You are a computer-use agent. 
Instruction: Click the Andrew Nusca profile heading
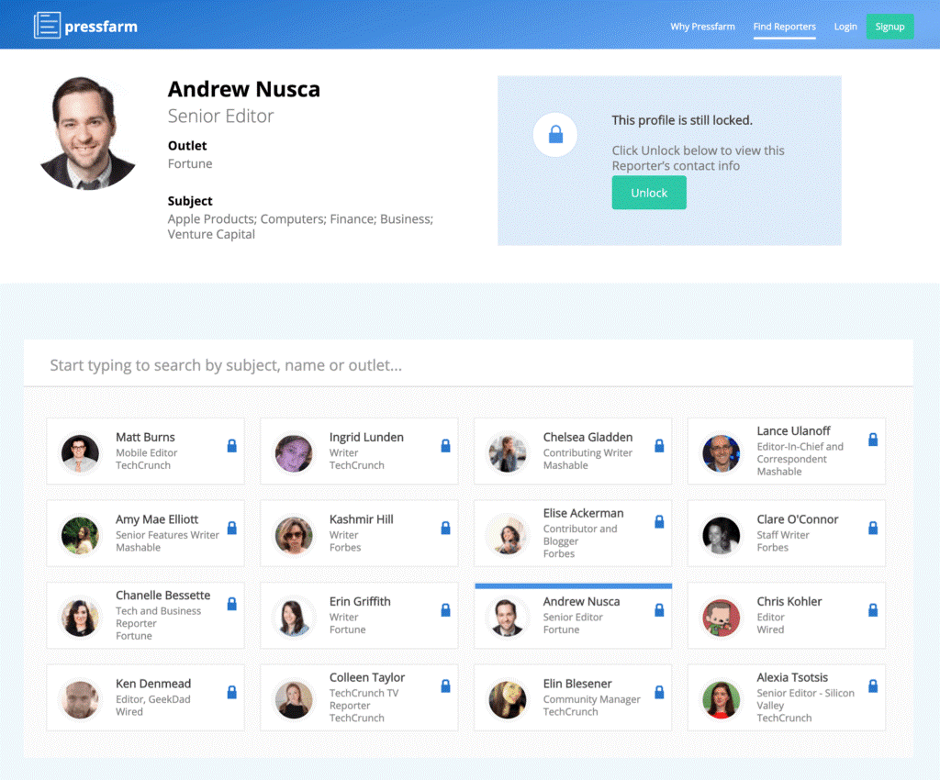244,89
